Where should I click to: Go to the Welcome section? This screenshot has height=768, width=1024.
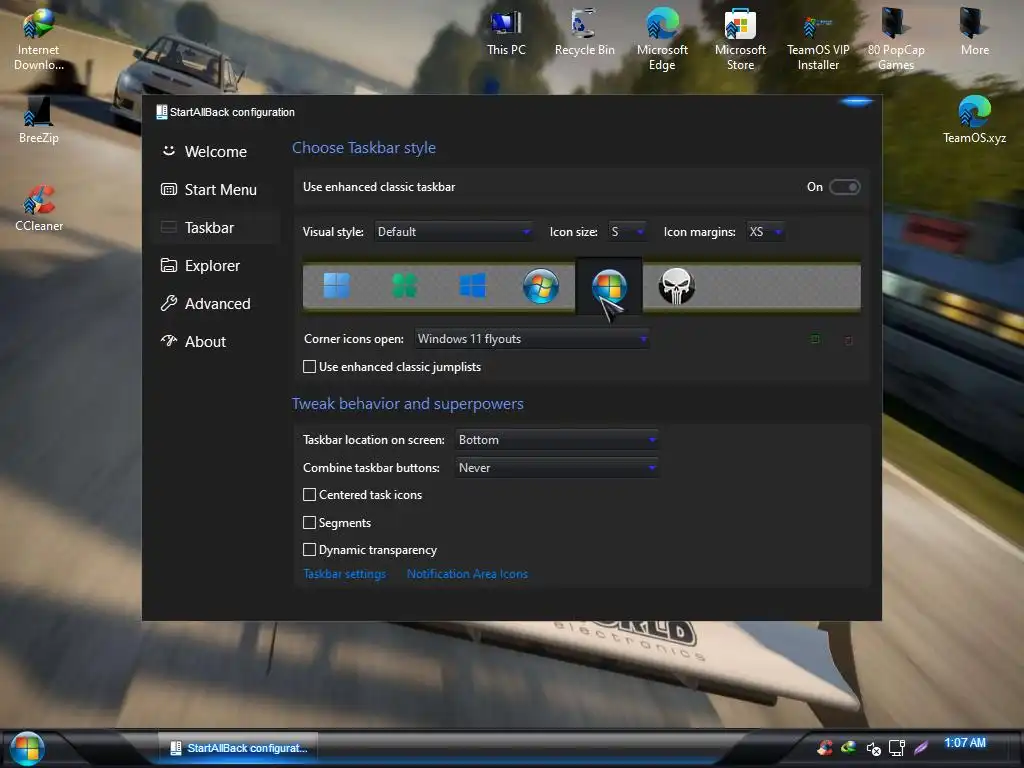click(x=216, y=152)
